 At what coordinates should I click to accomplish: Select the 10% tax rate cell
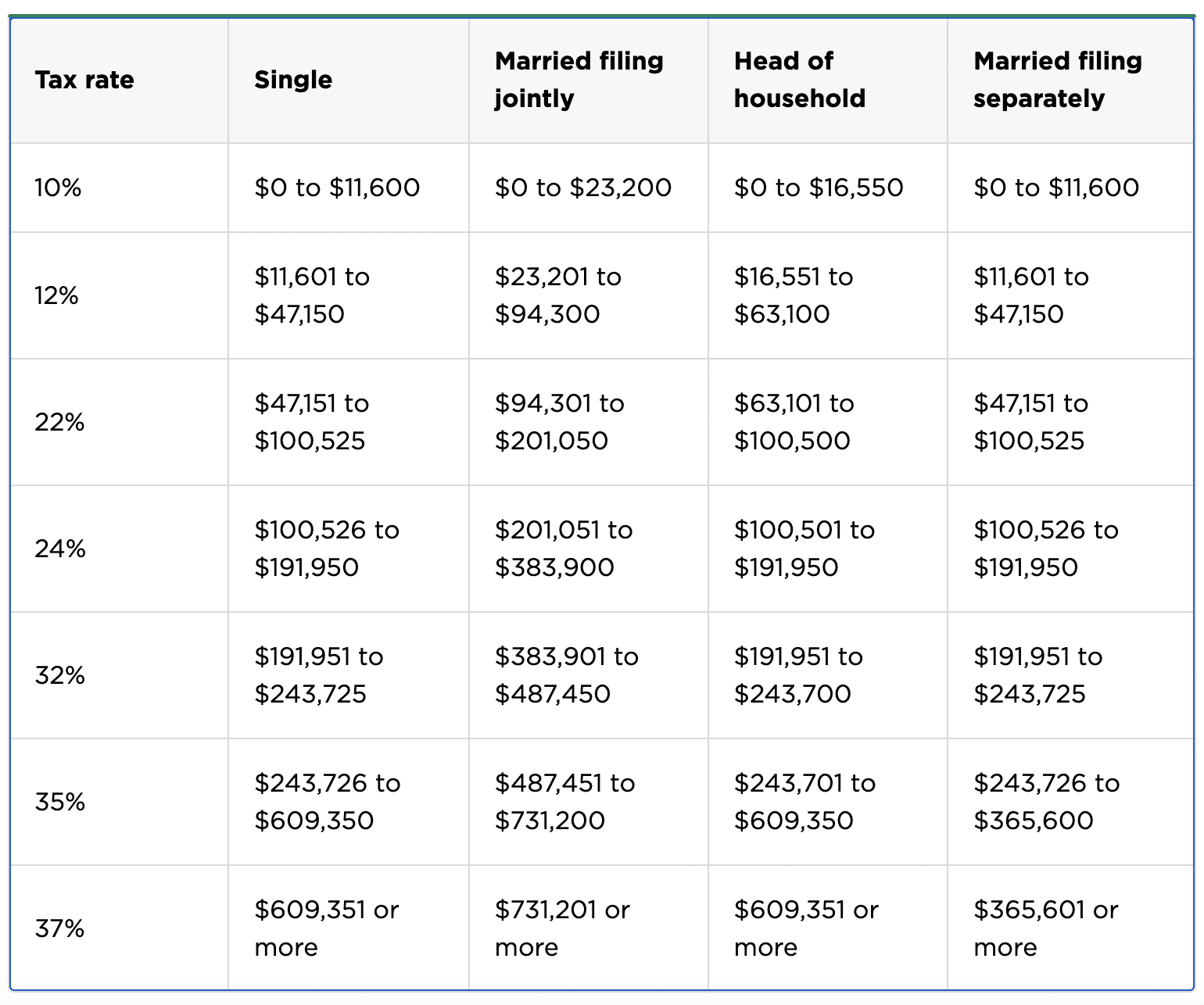click(58, 188)
